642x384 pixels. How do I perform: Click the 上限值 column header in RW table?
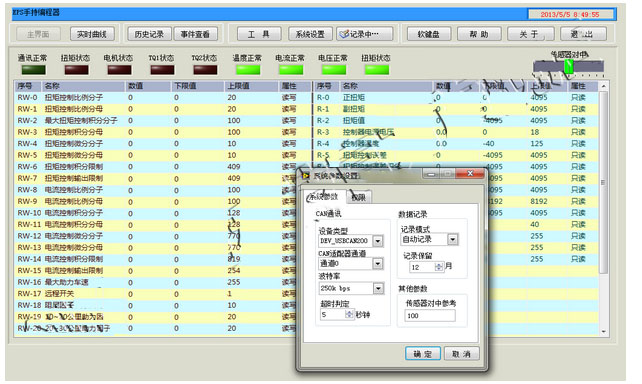click(x=251, y=86)
